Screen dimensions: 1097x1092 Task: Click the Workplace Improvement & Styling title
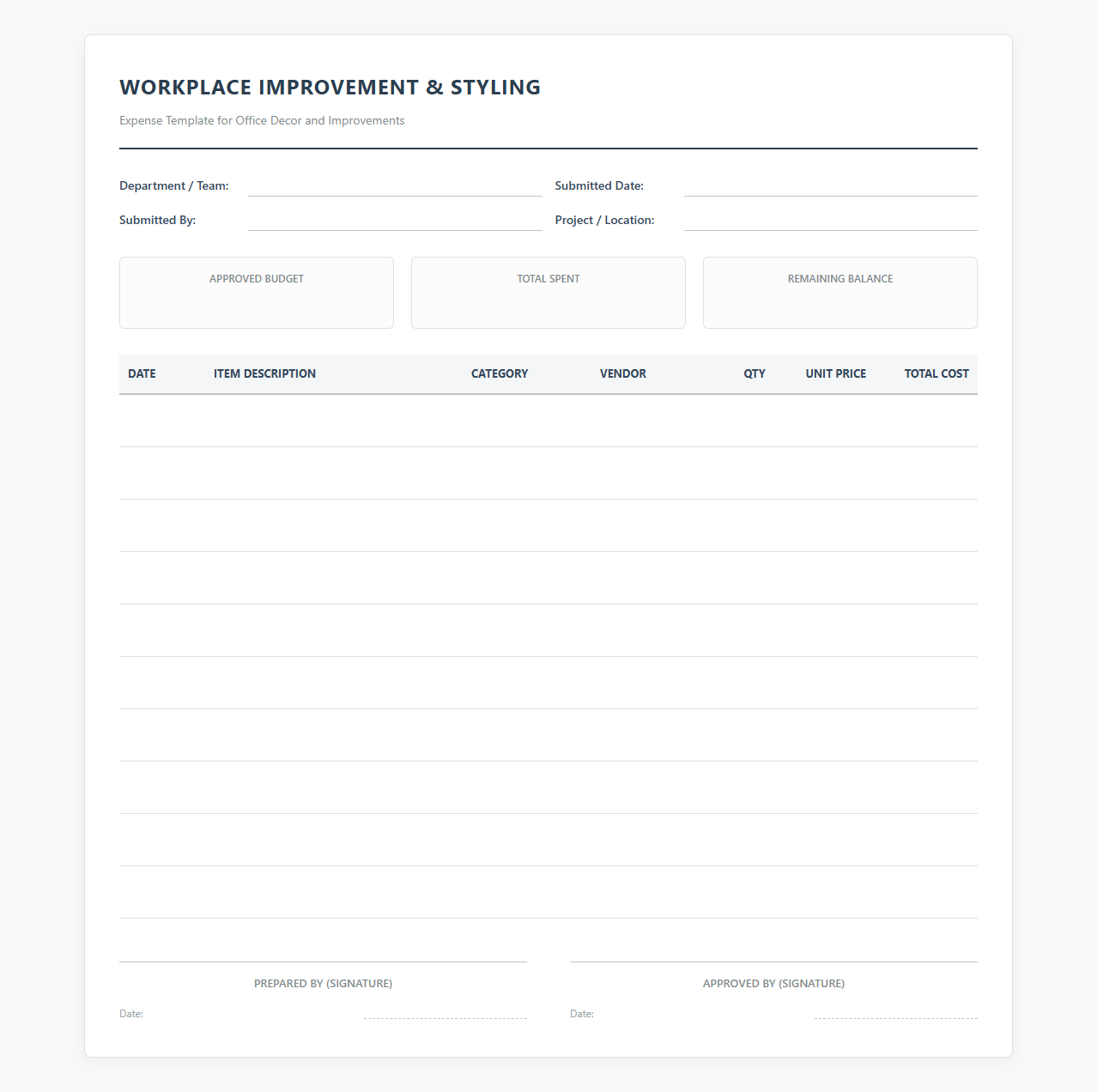tap(330, 88)
